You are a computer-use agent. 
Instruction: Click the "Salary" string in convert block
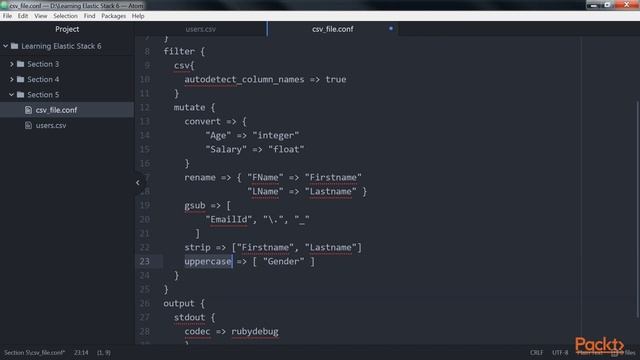226,149
